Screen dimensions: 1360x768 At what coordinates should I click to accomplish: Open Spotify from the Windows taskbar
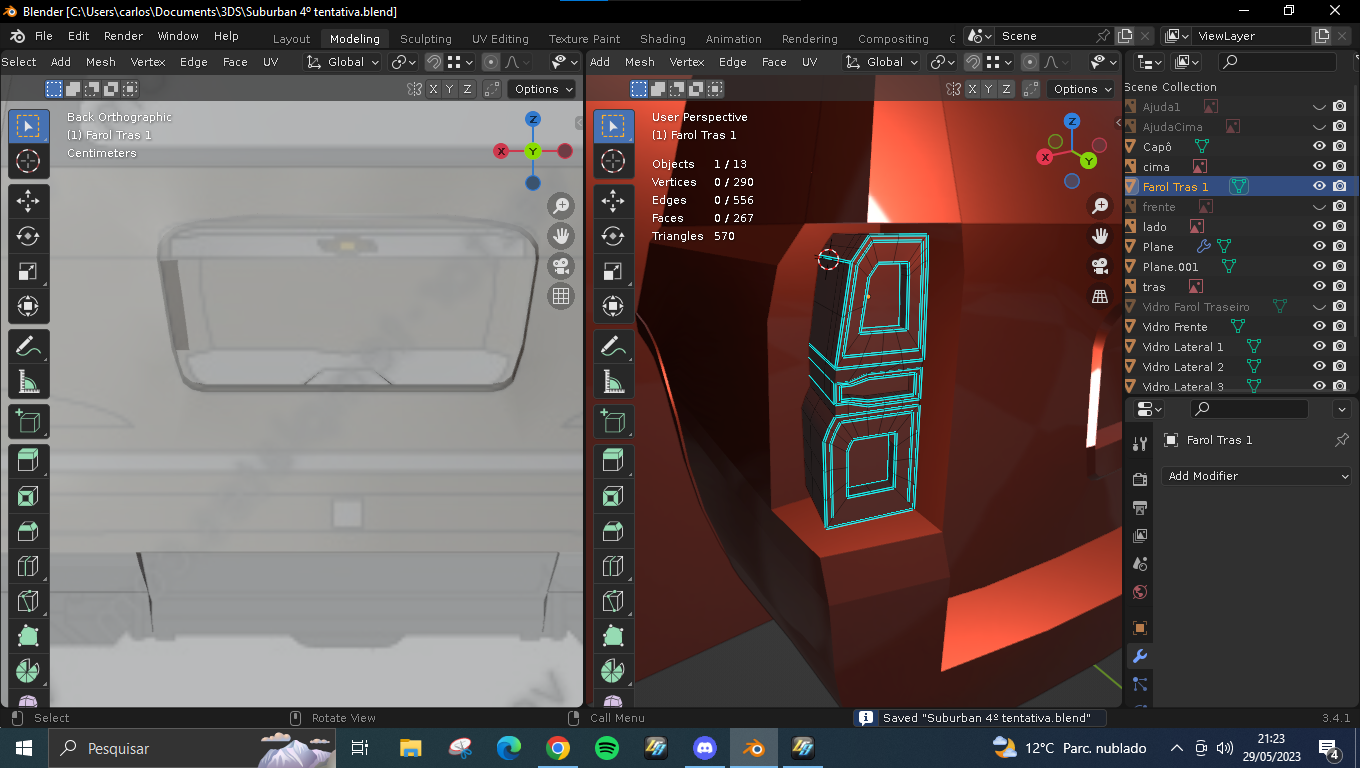[606, 747]
